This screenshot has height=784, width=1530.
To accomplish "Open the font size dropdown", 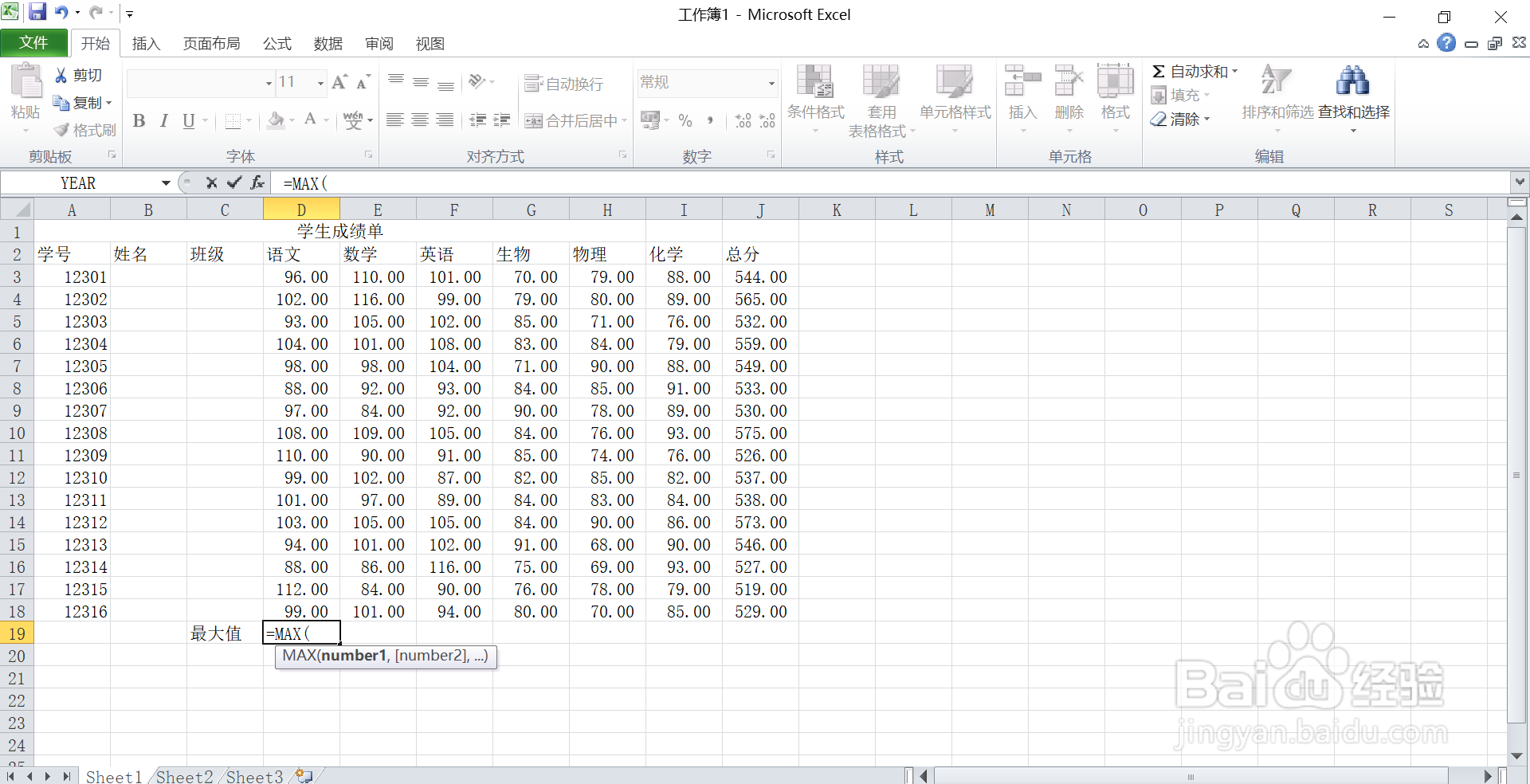I will [x=320, y=83].
